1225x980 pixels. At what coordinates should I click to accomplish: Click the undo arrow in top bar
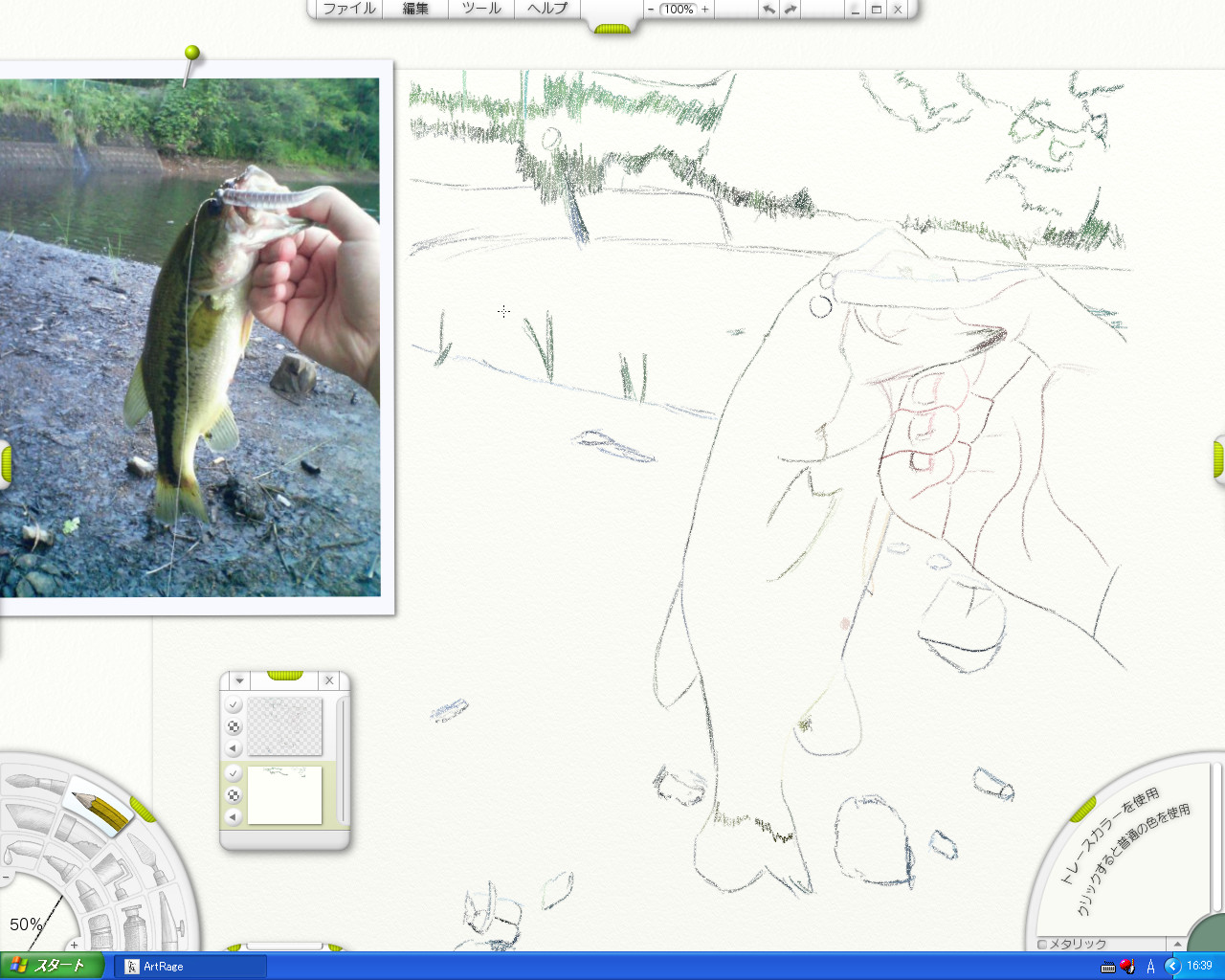[x=768, y=9]
